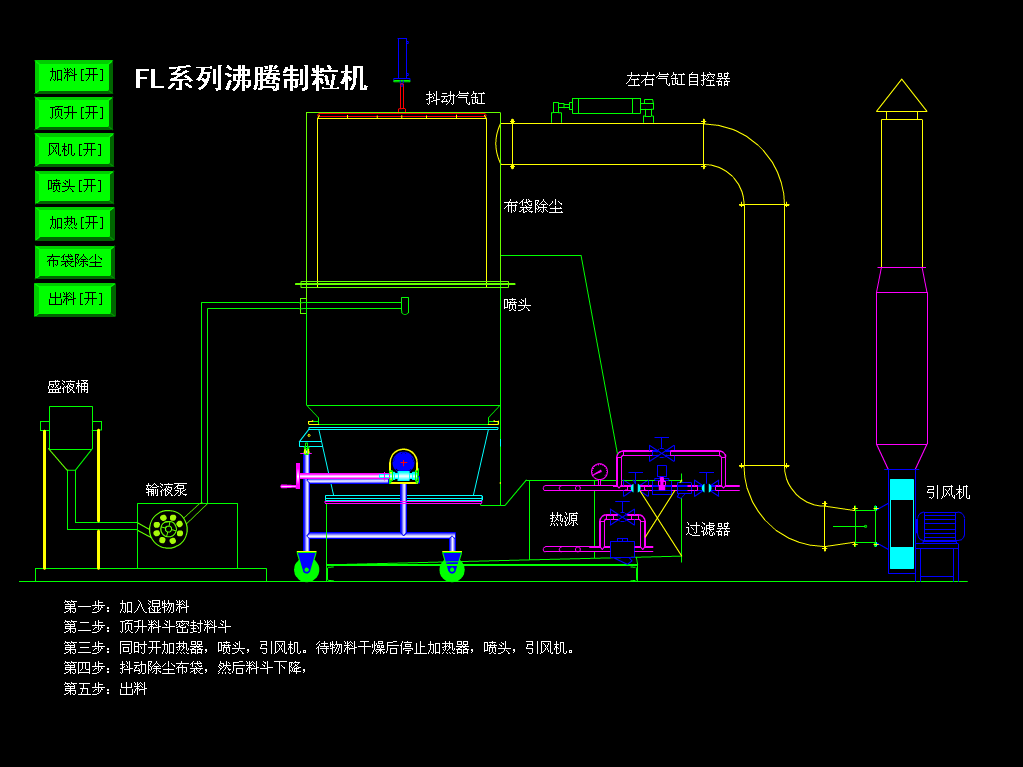Click the FL系列沸腾制粒机 title text
Viewport: 1023px width, 767px height.
coord(251,79)
